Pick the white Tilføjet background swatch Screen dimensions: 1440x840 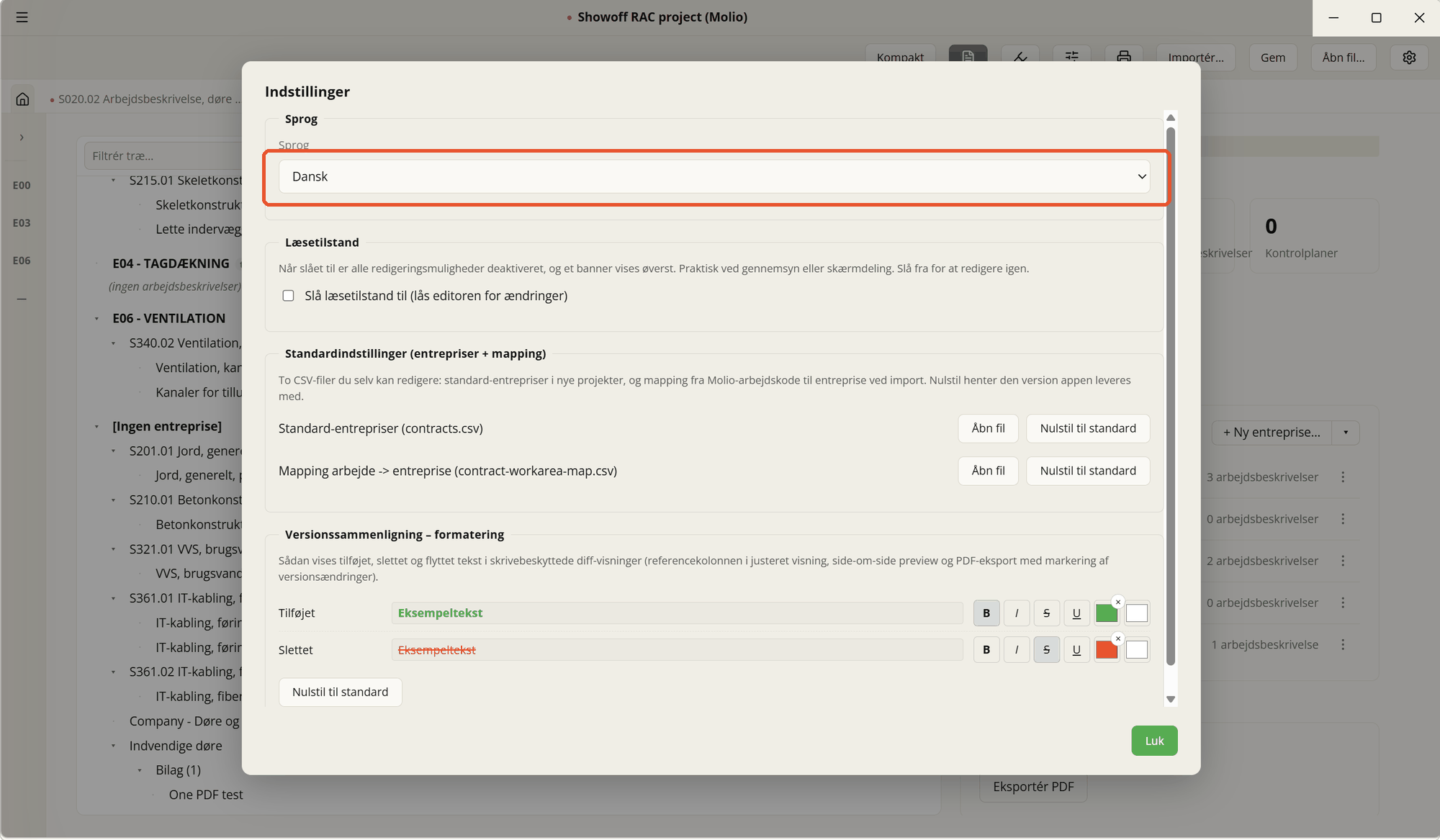tap(1137, 613)
